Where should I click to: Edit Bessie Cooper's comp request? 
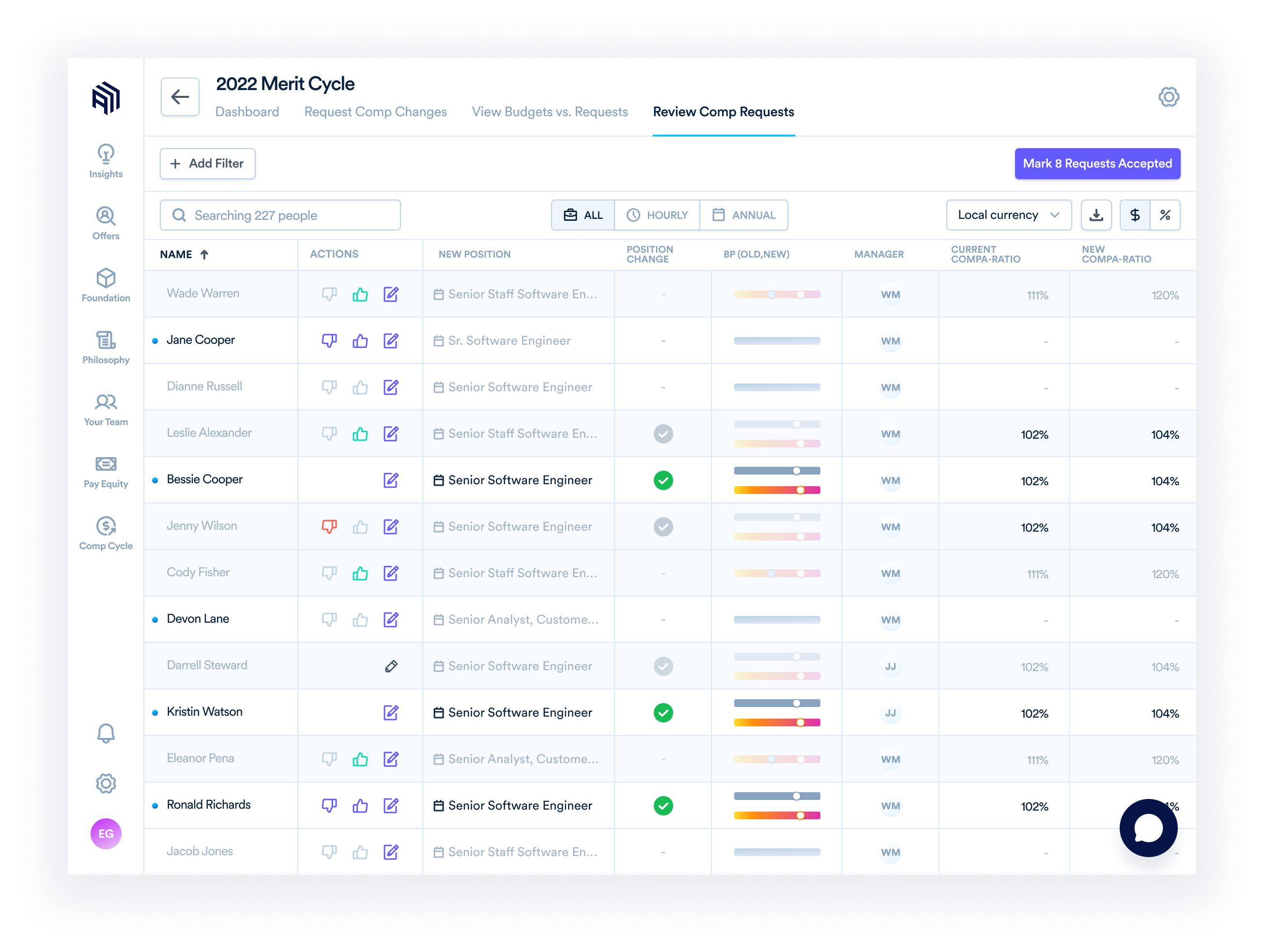391,480
